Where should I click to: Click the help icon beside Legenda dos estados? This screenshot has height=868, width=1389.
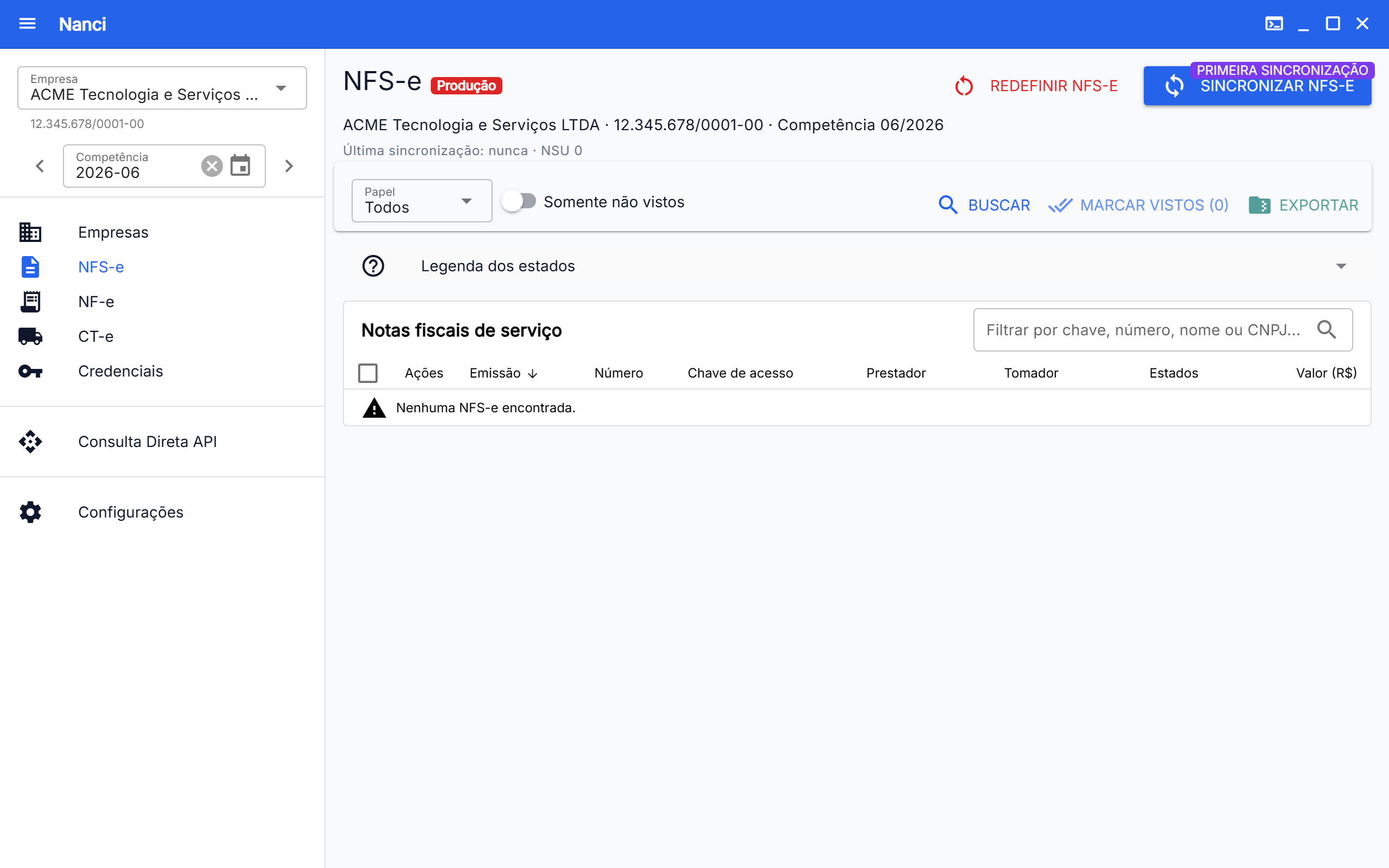(373, 266)
